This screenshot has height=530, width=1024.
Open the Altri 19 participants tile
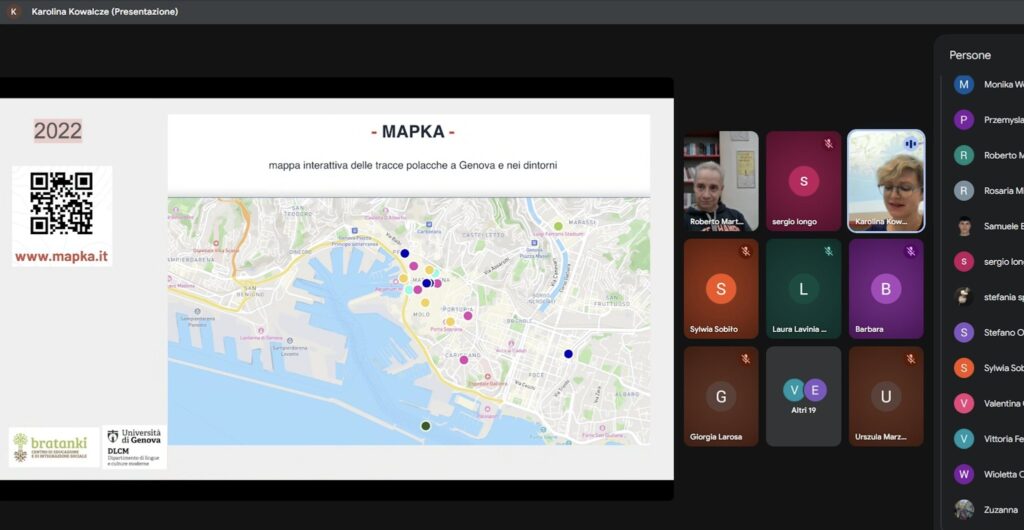804,396
